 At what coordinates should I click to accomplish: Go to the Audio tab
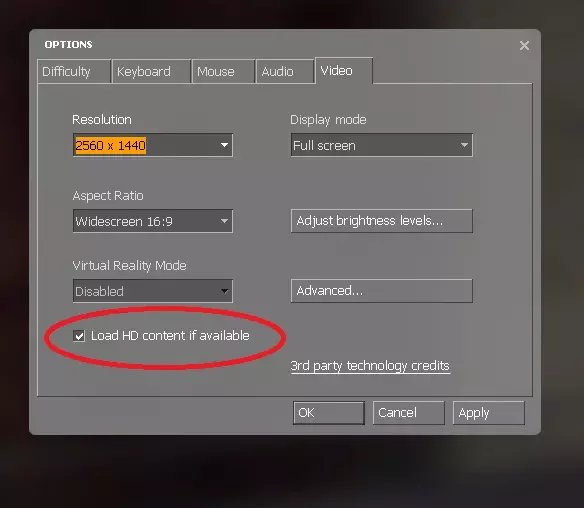click(x=285, y=71)
